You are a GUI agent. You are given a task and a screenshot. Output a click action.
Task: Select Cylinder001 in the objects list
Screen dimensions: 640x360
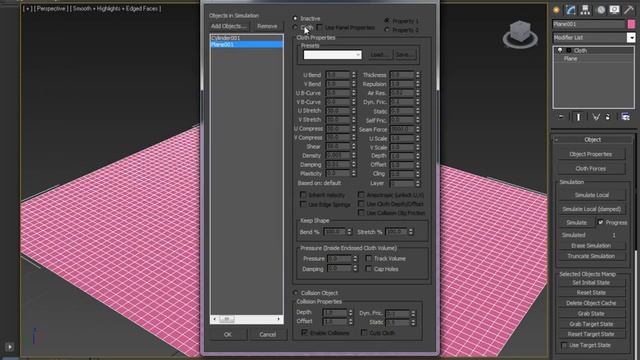[x=247, y=38]
